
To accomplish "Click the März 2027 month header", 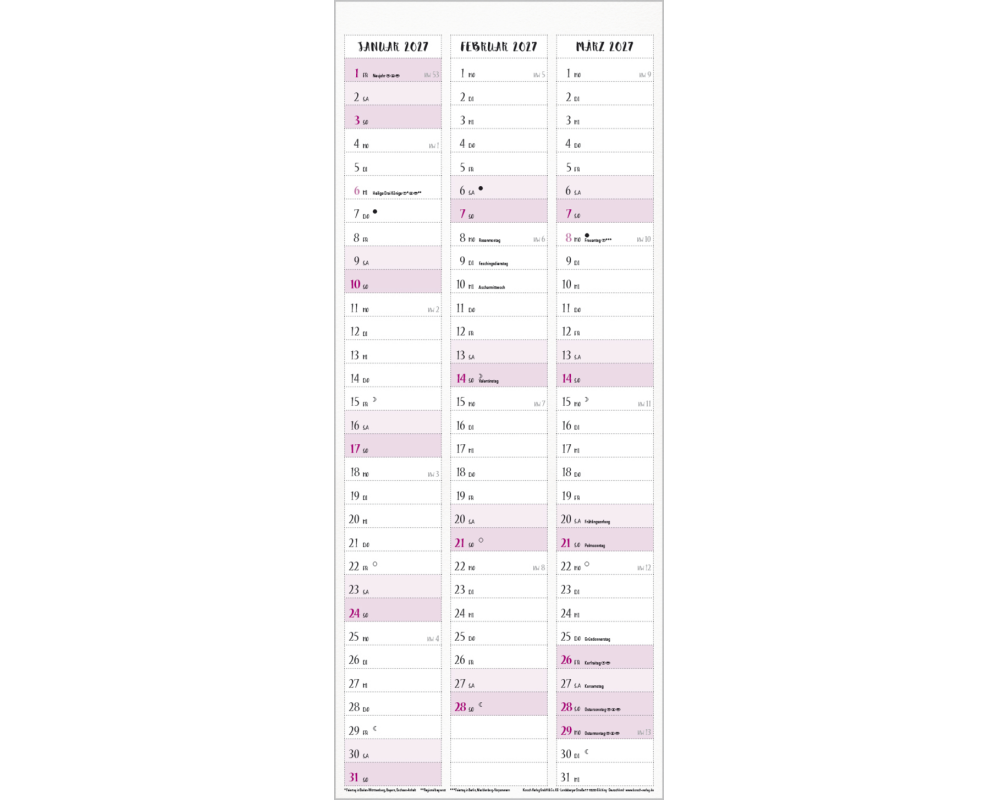I will pyautogui.click(x=605, y=46).
